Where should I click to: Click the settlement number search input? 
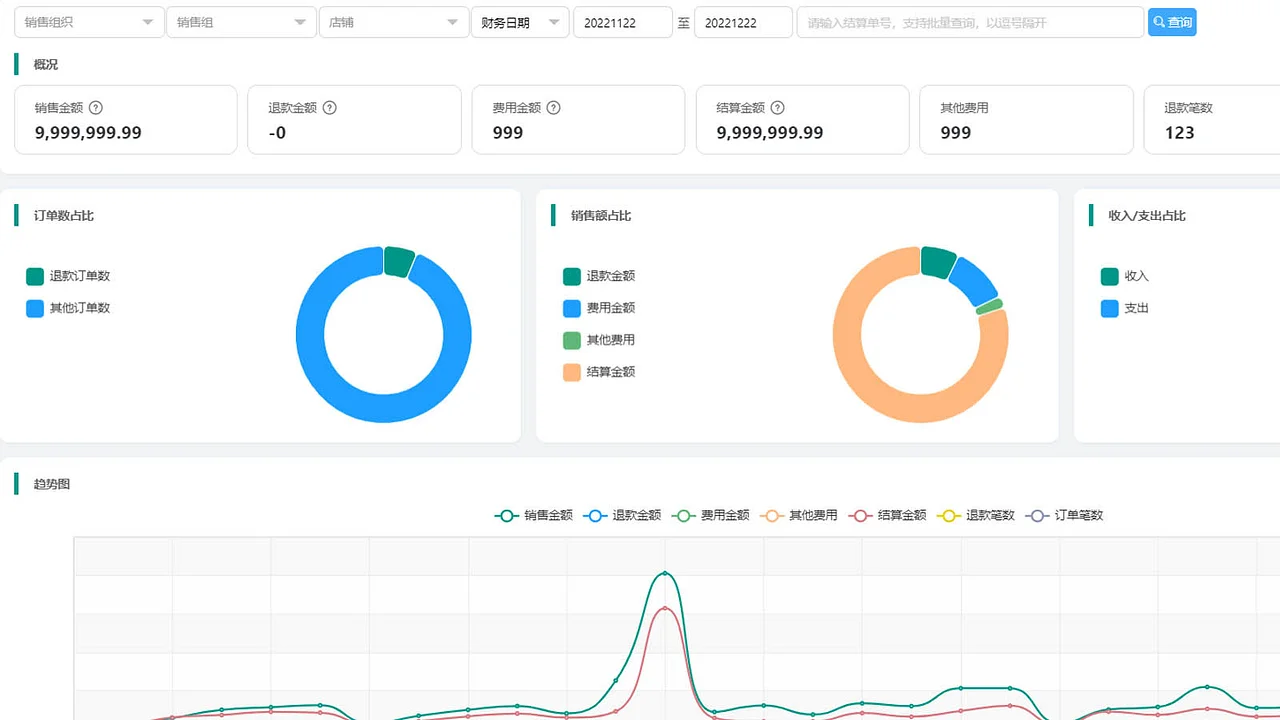tap(969, 22)
